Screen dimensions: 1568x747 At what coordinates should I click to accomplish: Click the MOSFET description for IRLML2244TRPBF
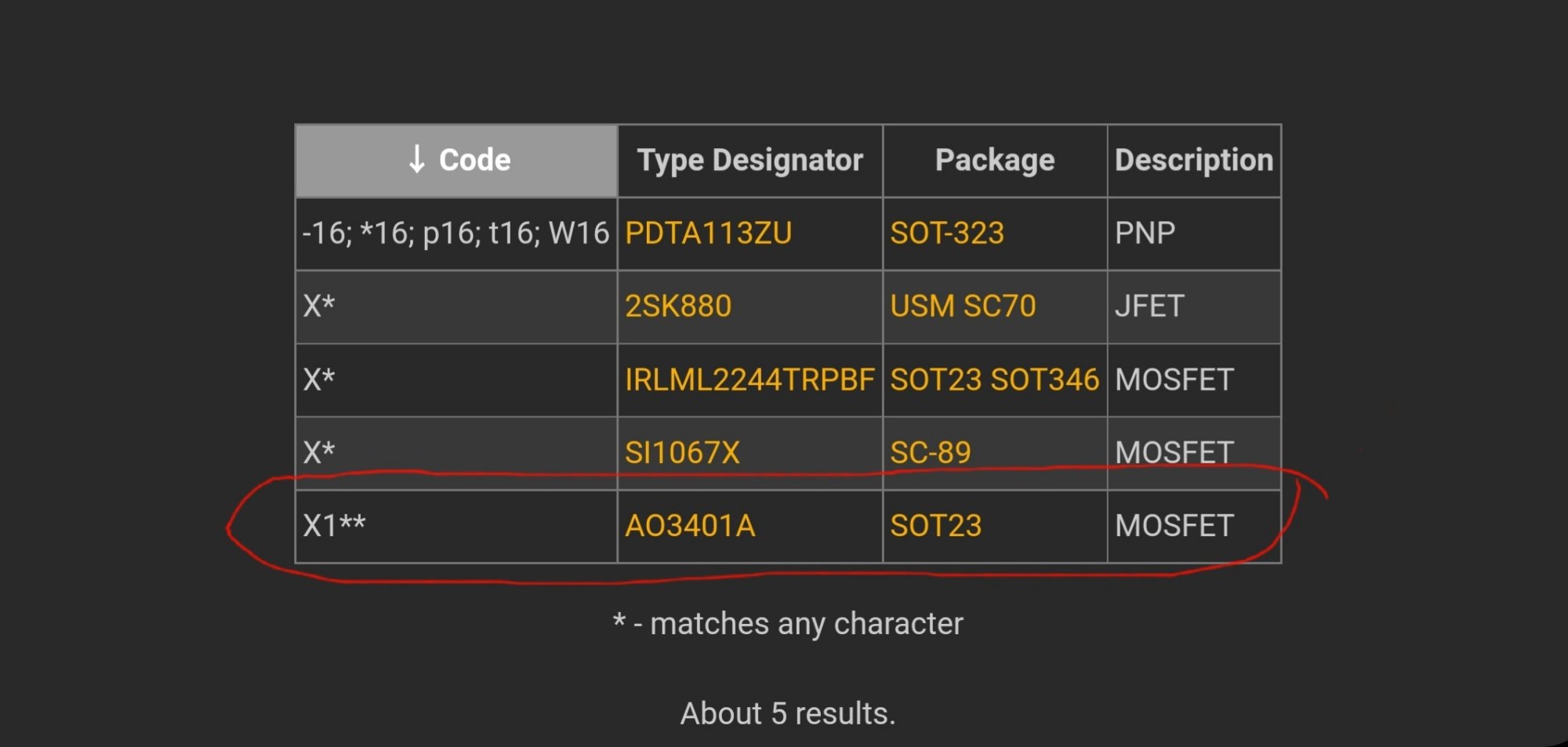pyautogui.click(x=1194, y=380)
